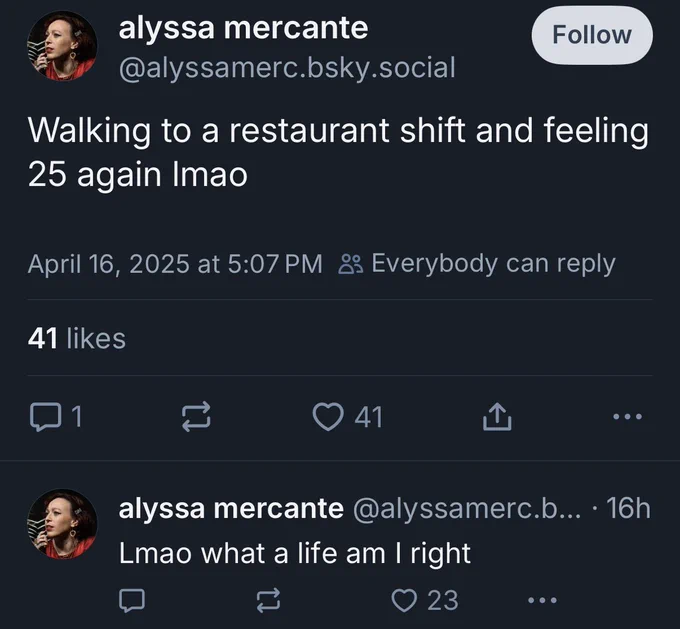Screen dimensions: 680x629
Task: Repost the main post using the arrows icon
Action: [x=196, y=417]
